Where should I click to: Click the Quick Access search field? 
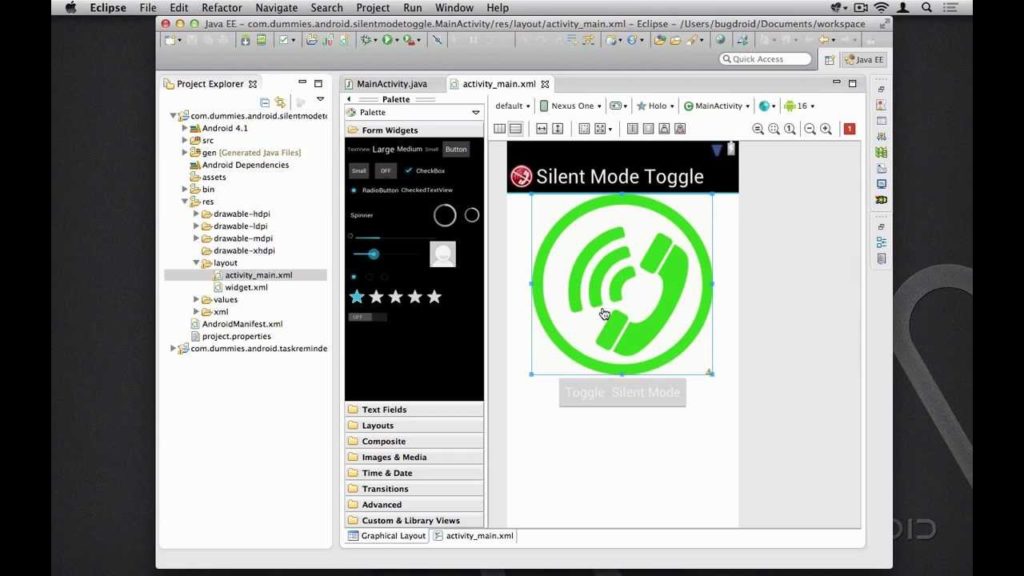pos(765,59)
